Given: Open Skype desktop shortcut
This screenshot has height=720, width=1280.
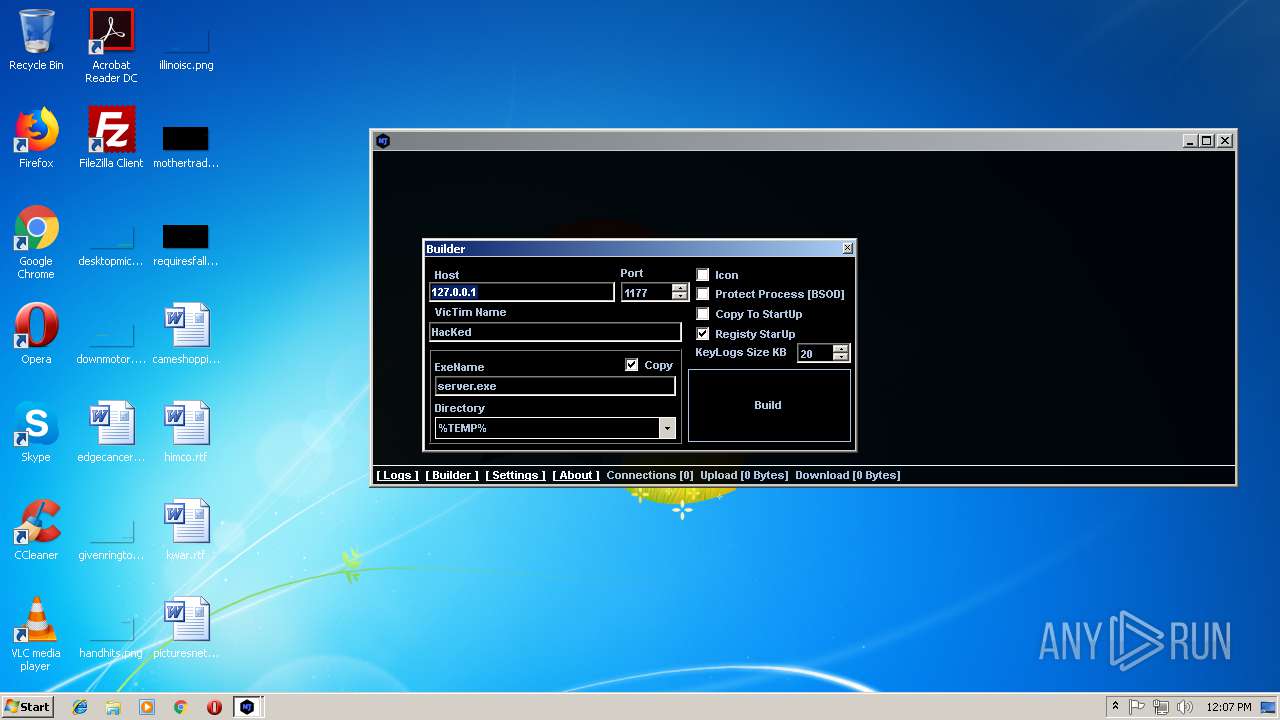Looking at the screenshot, I should [36, 432].
